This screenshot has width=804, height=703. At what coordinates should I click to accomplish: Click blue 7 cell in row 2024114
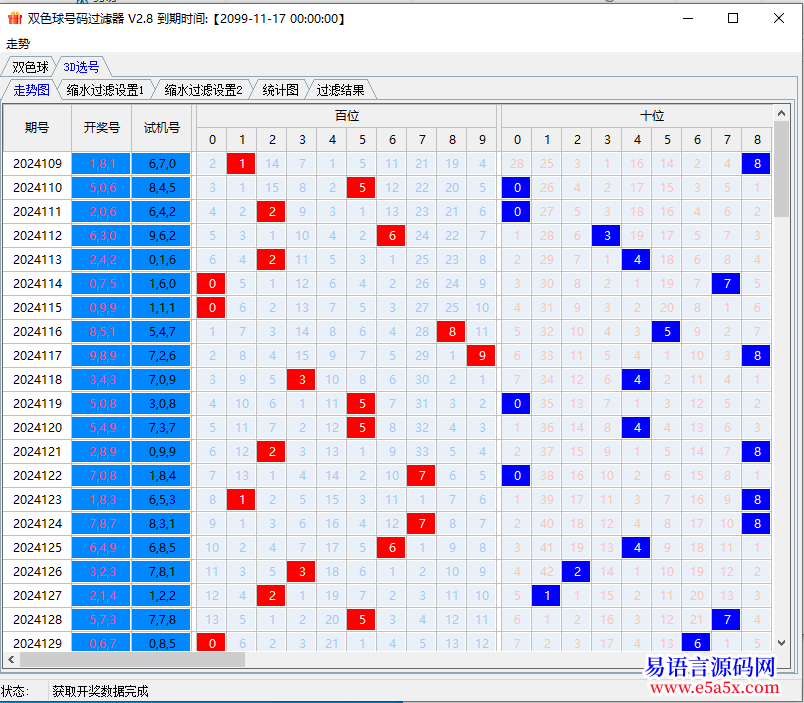[726, 284]
